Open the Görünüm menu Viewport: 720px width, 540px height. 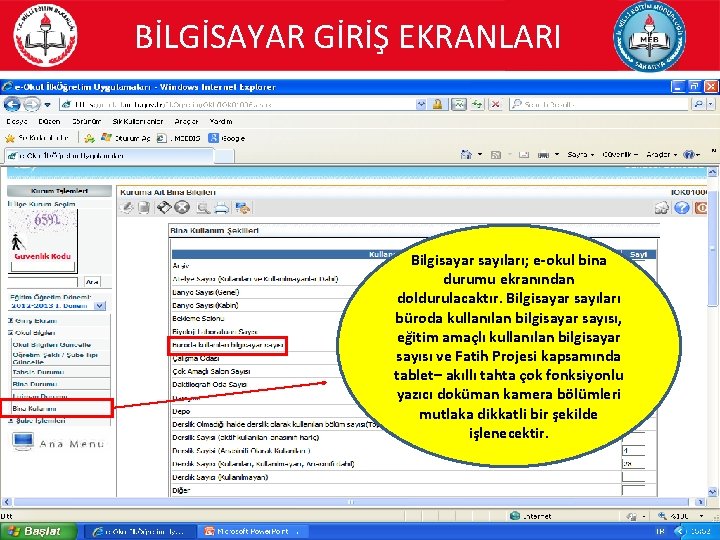coord(86,122)
